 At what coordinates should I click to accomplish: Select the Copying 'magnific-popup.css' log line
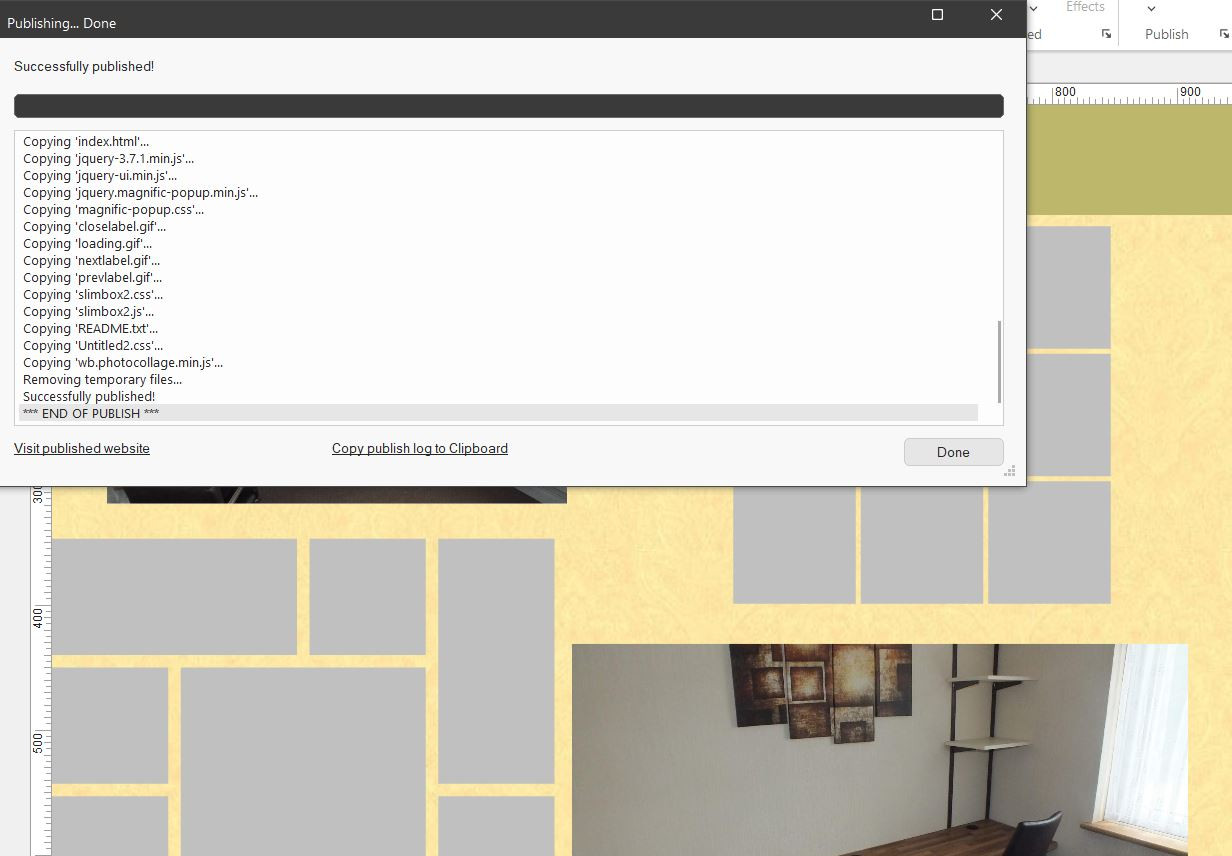498,209
